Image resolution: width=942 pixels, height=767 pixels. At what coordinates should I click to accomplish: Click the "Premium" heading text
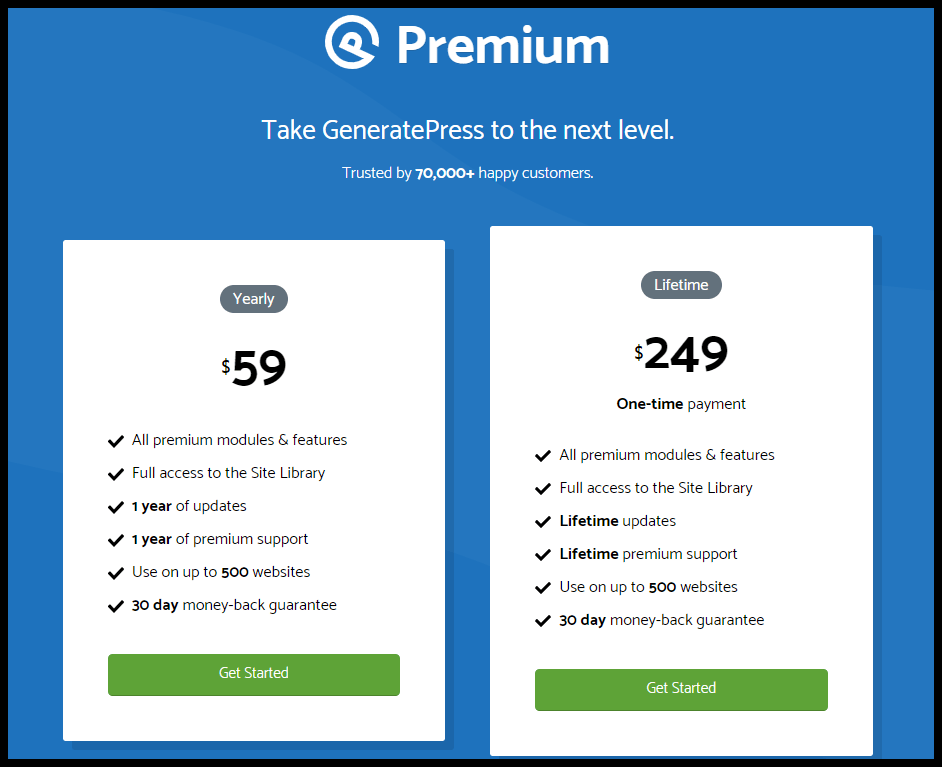(503, 45)
